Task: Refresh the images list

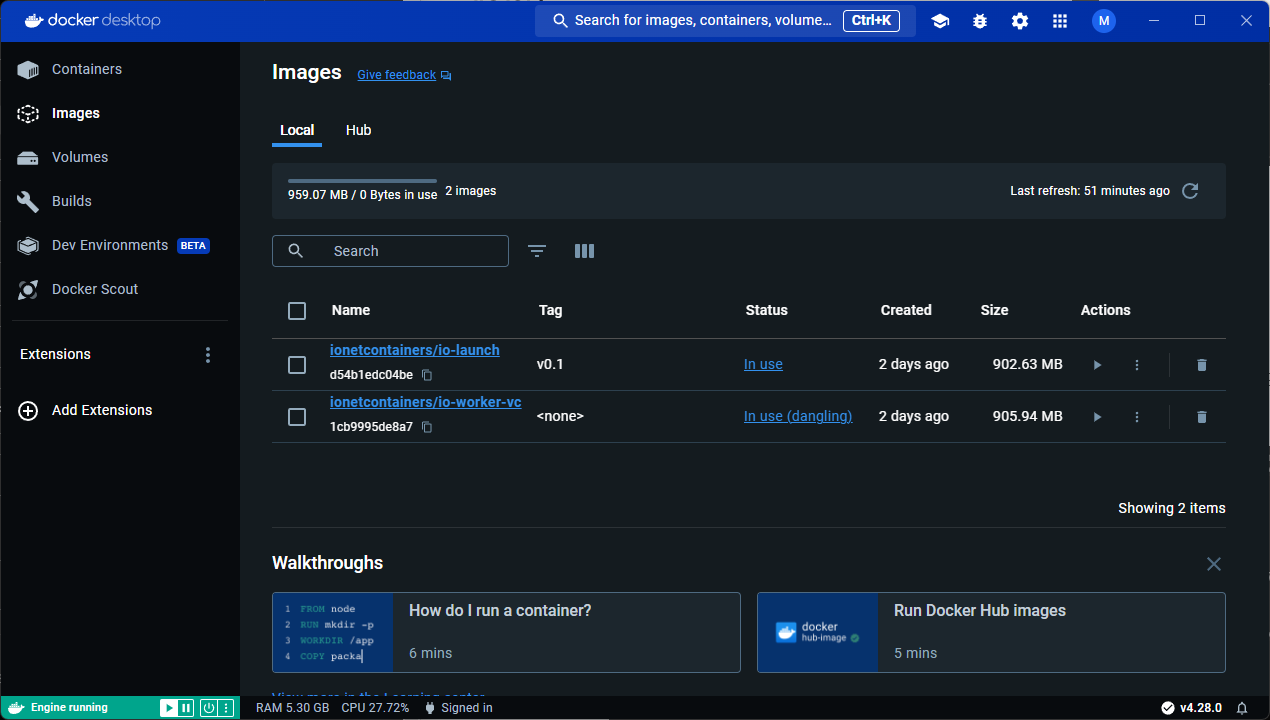Action: pyautogui.click(x=1190, y=191)
